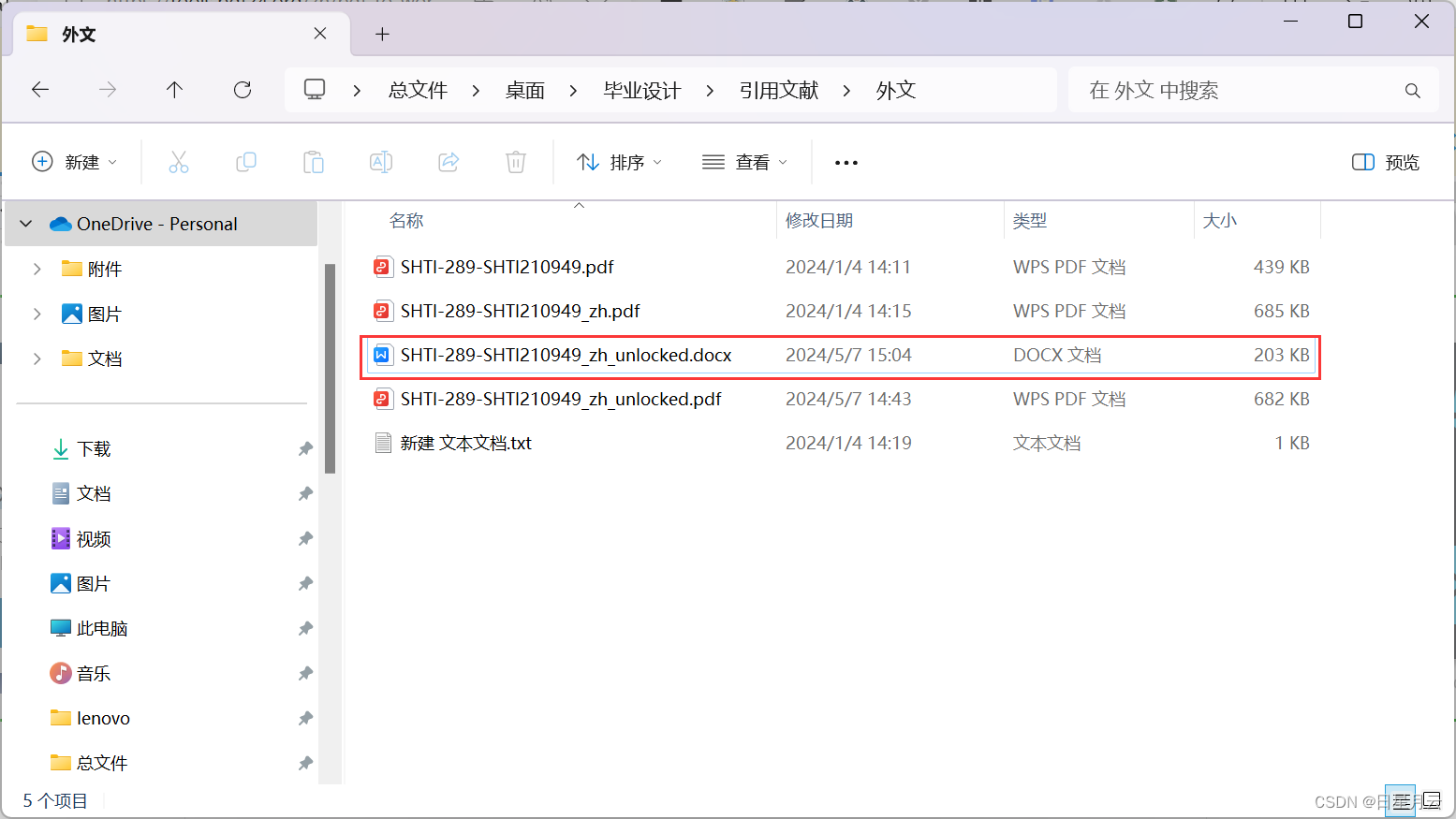1456x819 pixels.
Task: Expand the 文档 folder under OneDrive
Action: click(x=37, y=358)
